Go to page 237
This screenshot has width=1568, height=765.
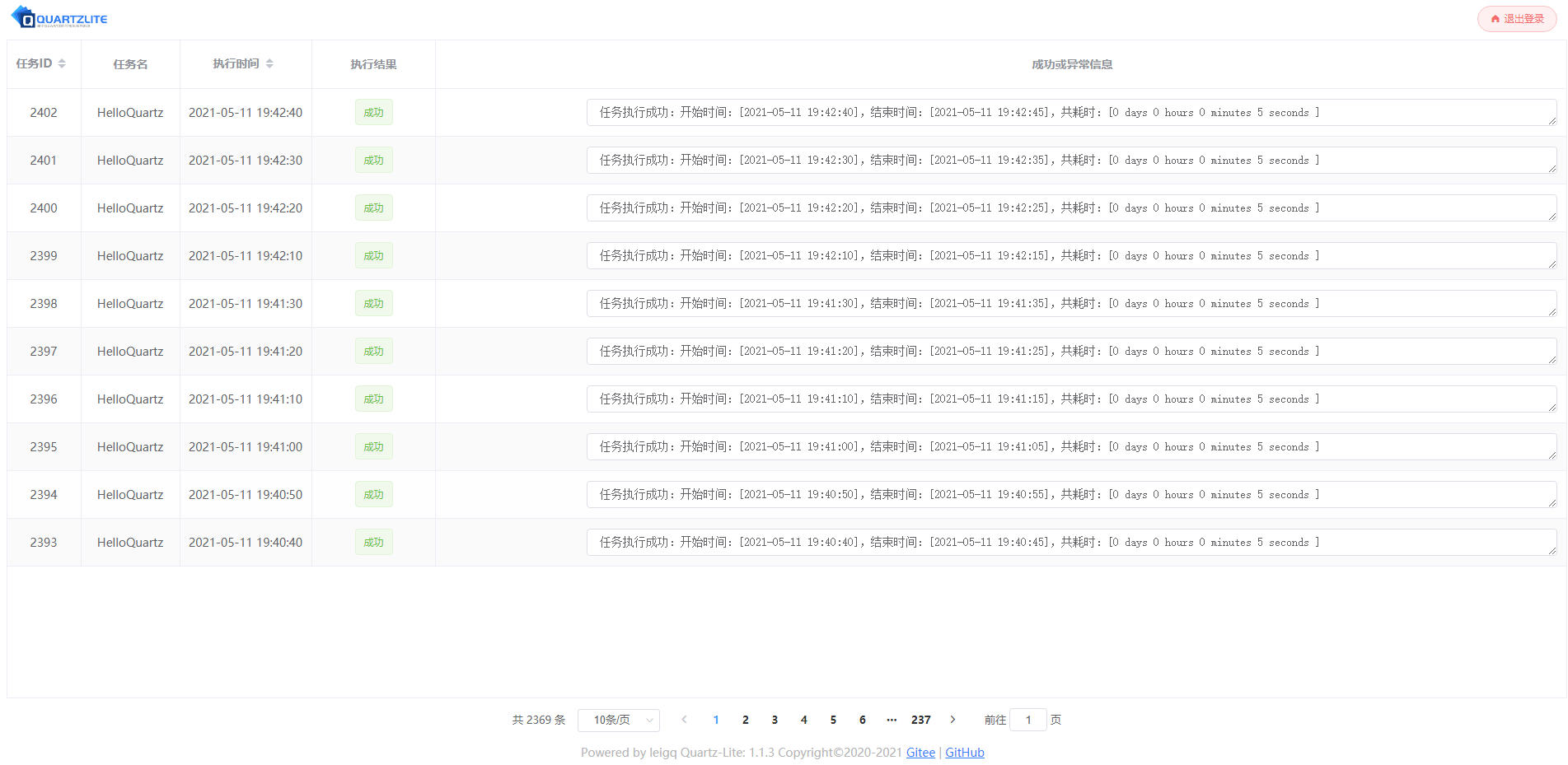[x=920, y=720]
